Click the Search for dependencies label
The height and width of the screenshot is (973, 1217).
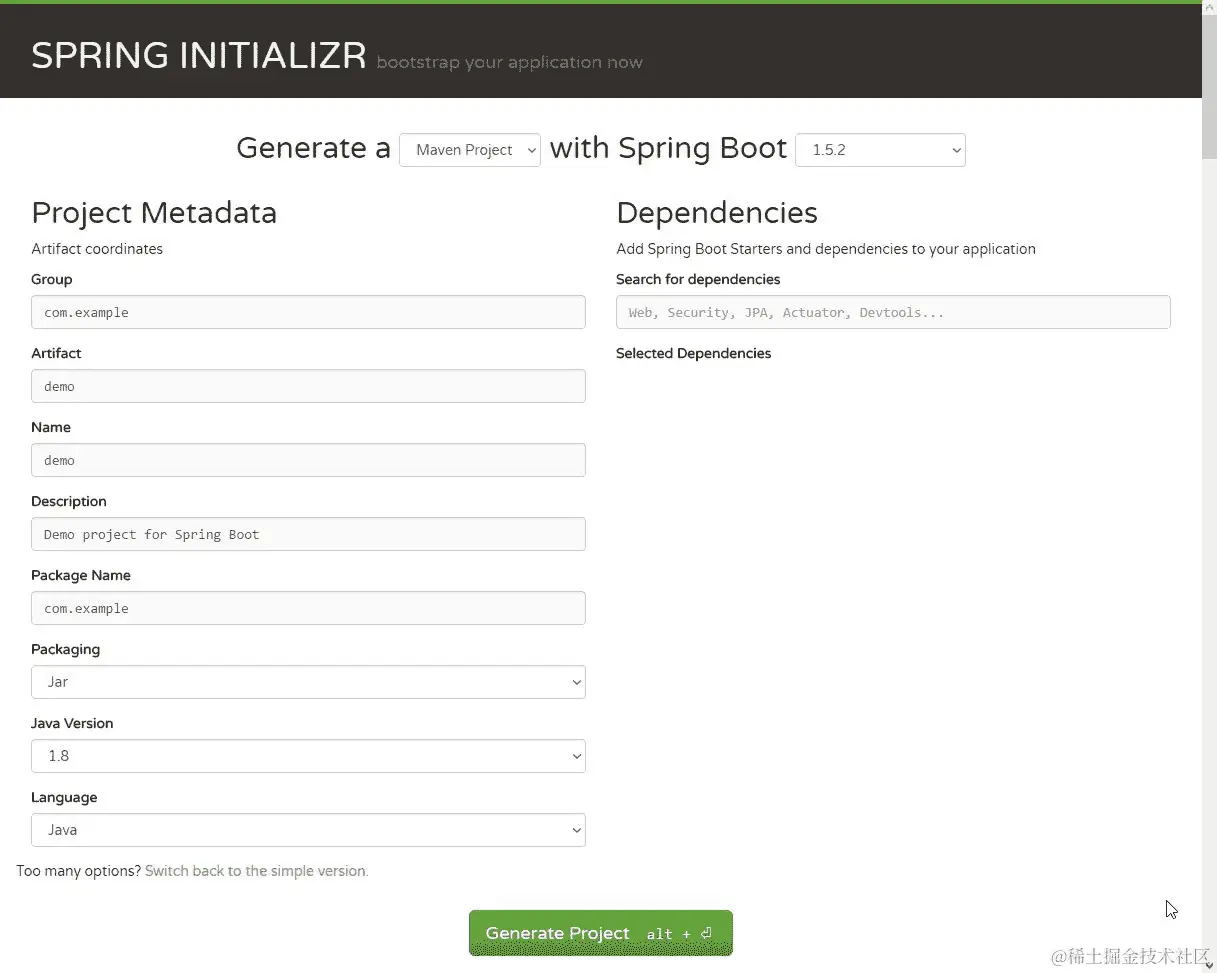(698, 279)
